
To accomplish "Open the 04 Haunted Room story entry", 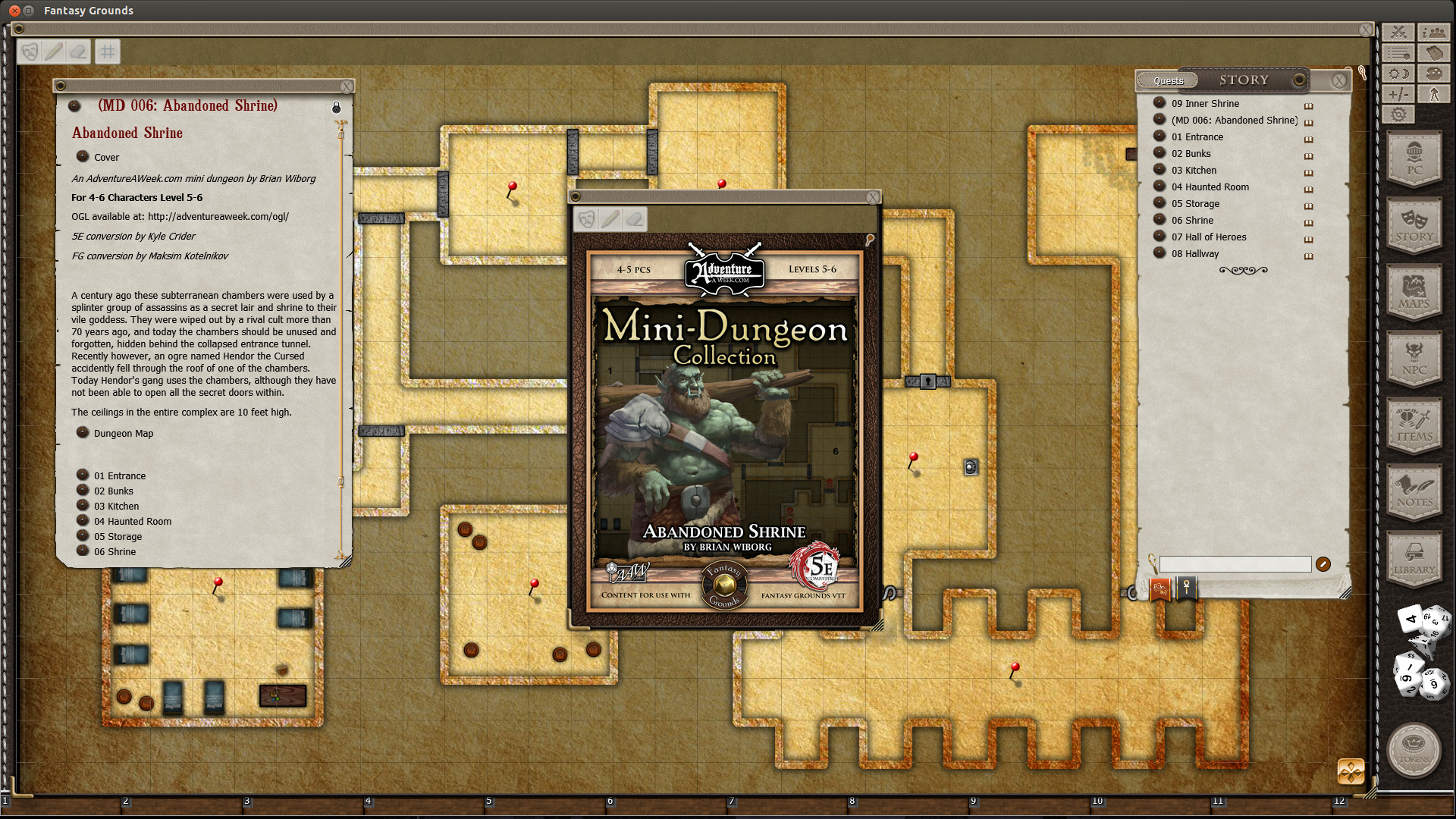I will point(1210,187).
